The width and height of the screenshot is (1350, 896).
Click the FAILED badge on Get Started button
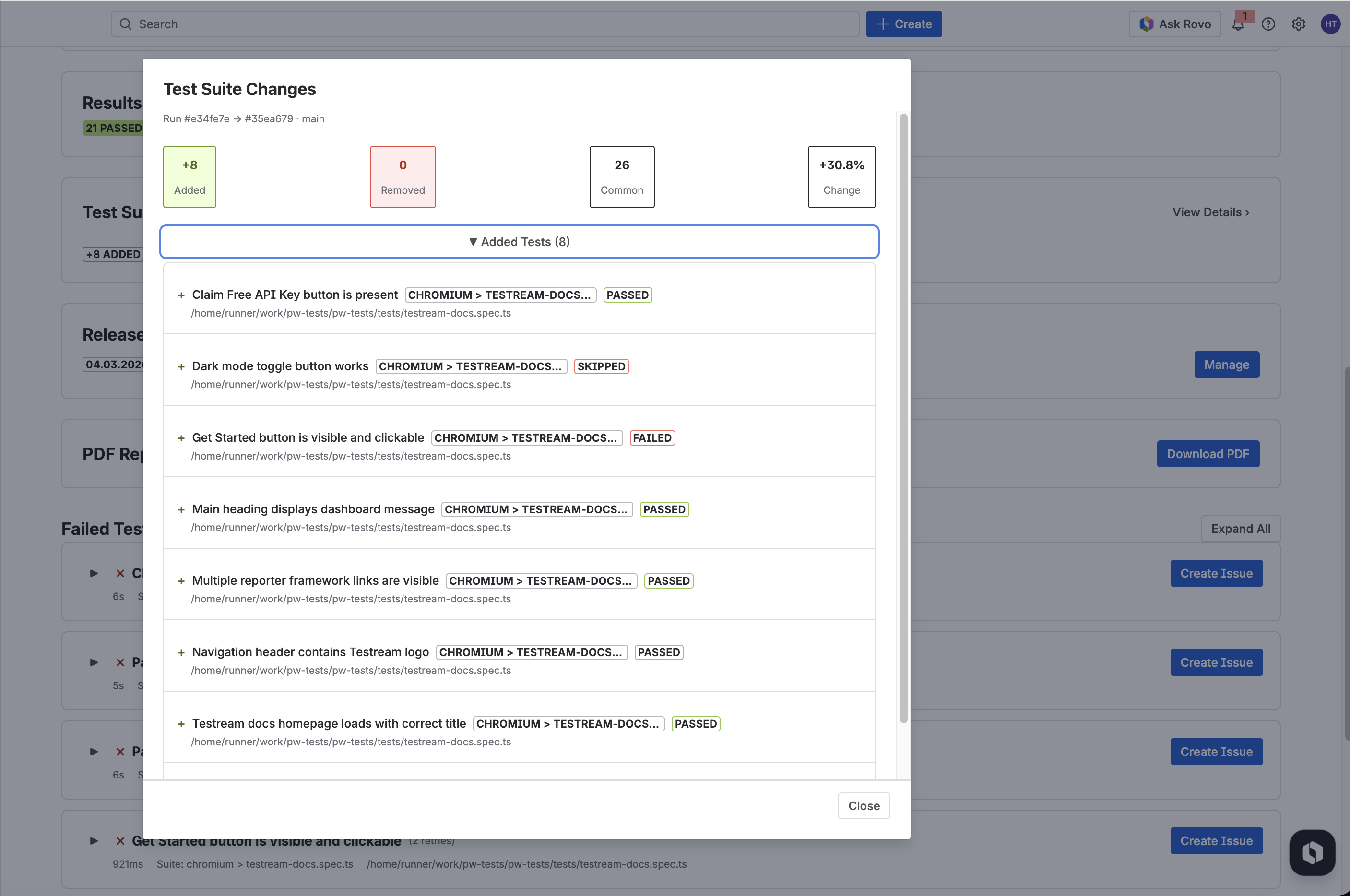652,438
